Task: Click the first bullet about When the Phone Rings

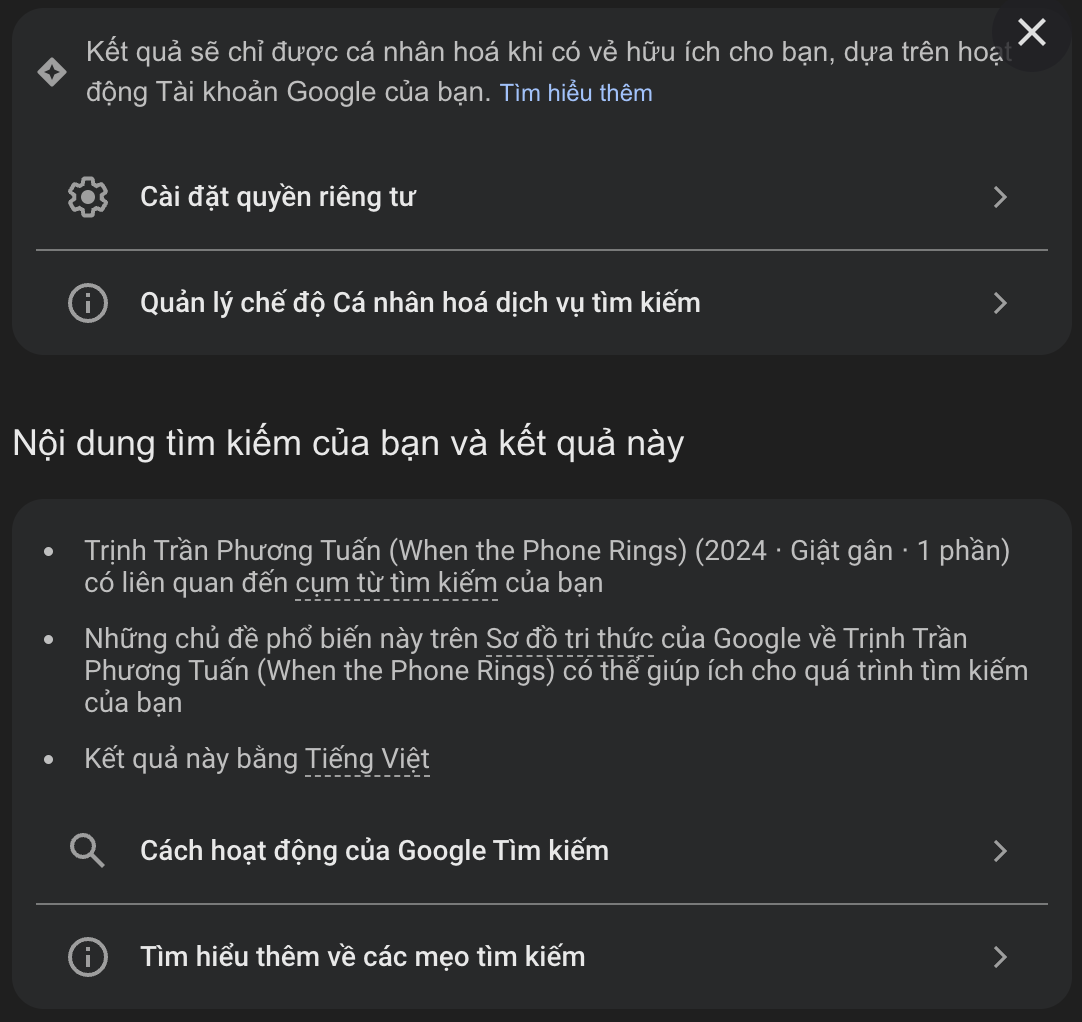Action: (546, 565)
